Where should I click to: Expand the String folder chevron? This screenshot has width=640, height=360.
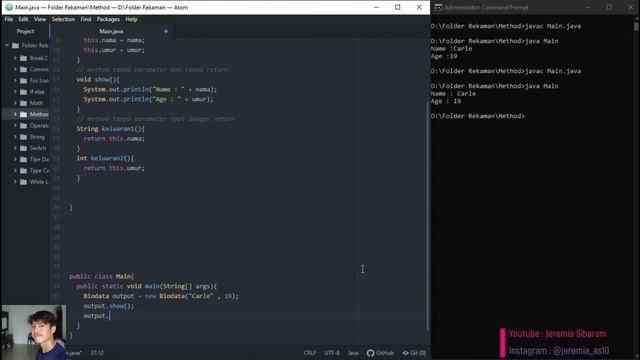coord(15,137)
